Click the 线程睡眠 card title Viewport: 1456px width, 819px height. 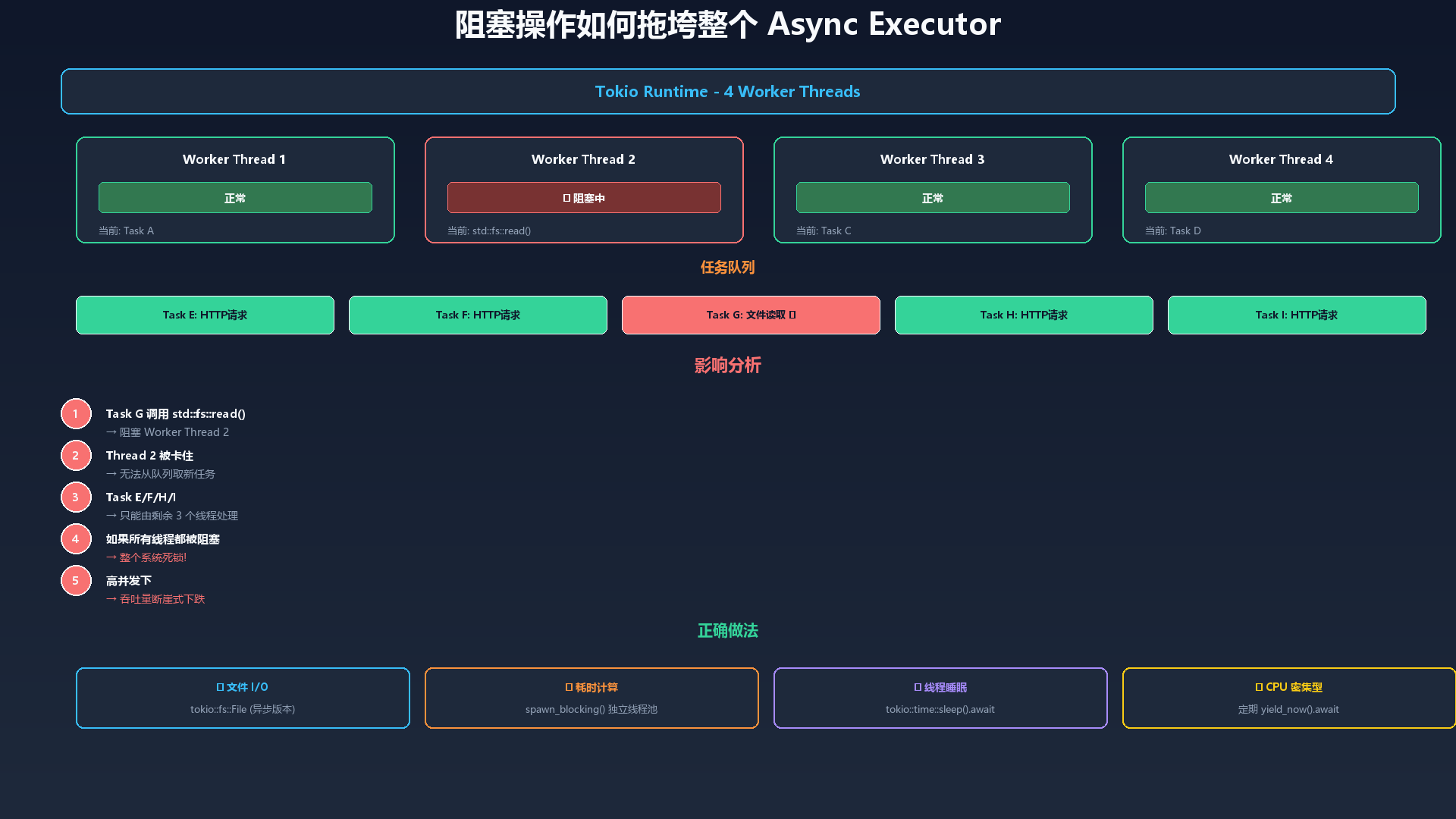point(940,687)
